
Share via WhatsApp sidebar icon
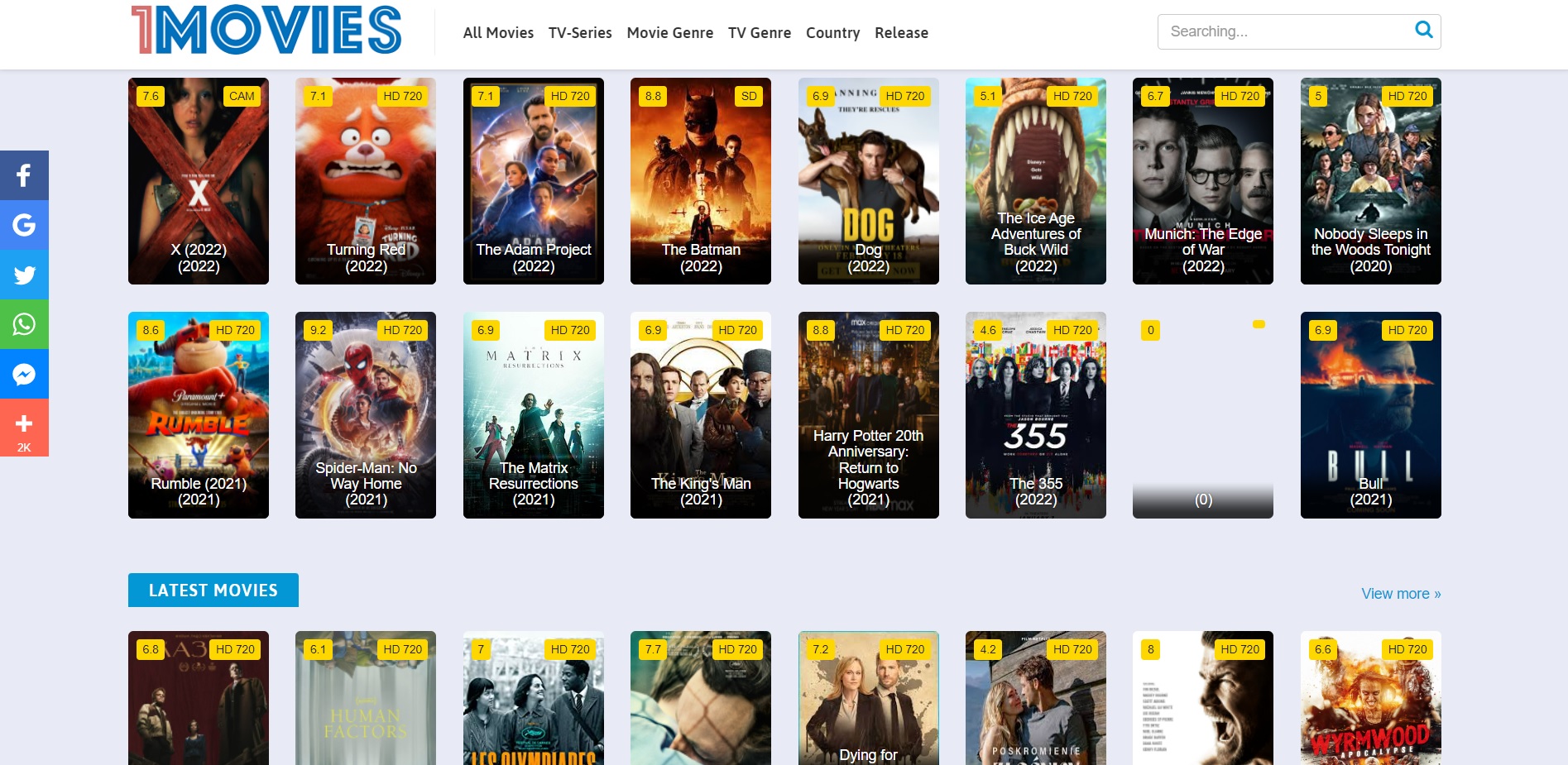(24, 324)
